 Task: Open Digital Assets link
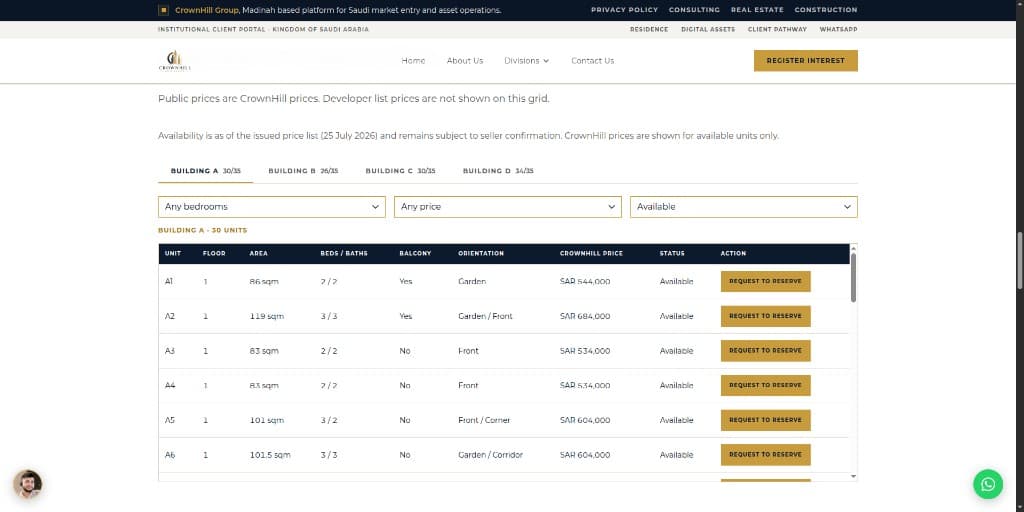(708, 29)
